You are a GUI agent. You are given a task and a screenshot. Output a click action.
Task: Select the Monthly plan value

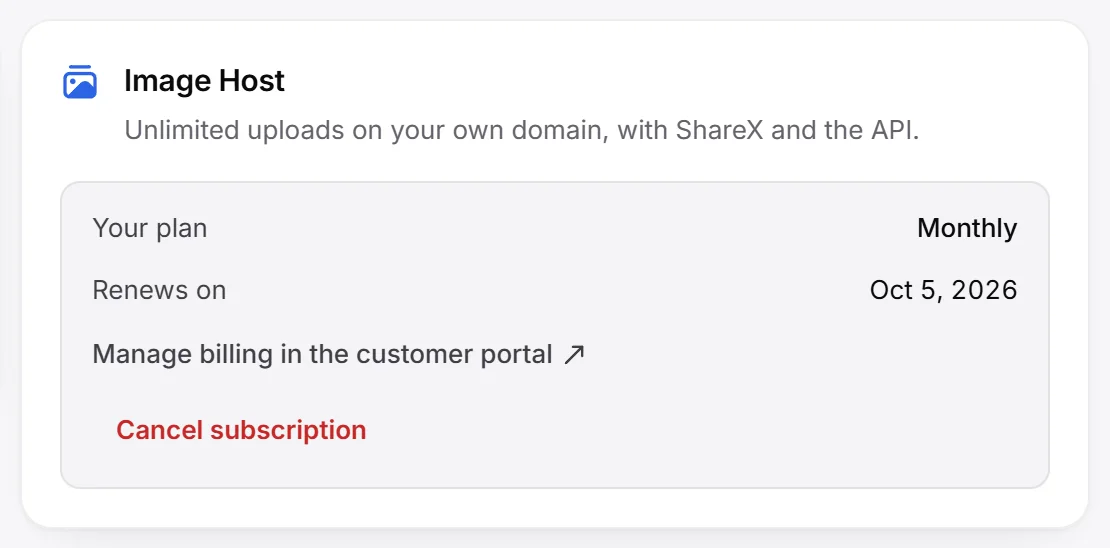click(x=967, y=229)
